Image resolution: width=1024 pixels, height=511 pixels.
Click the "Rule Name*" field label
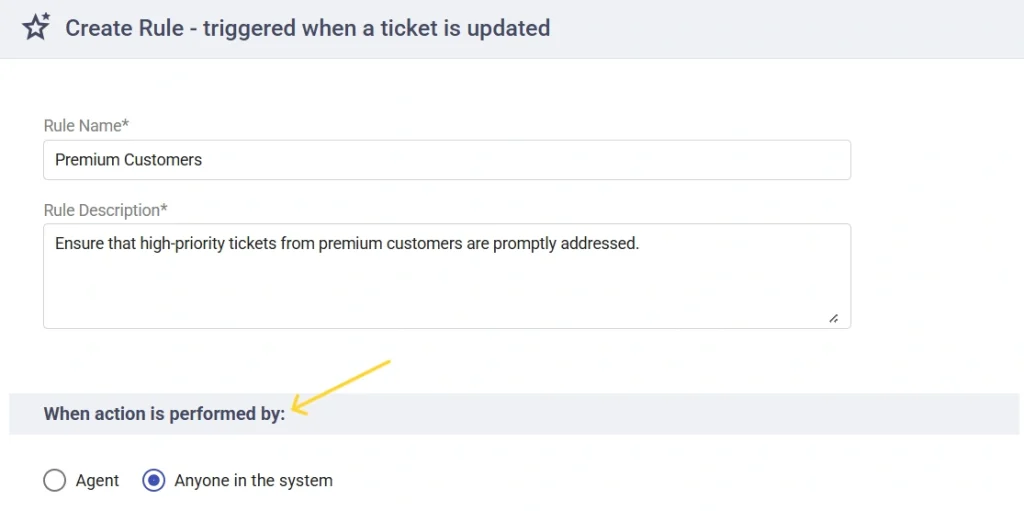[86, 126]
